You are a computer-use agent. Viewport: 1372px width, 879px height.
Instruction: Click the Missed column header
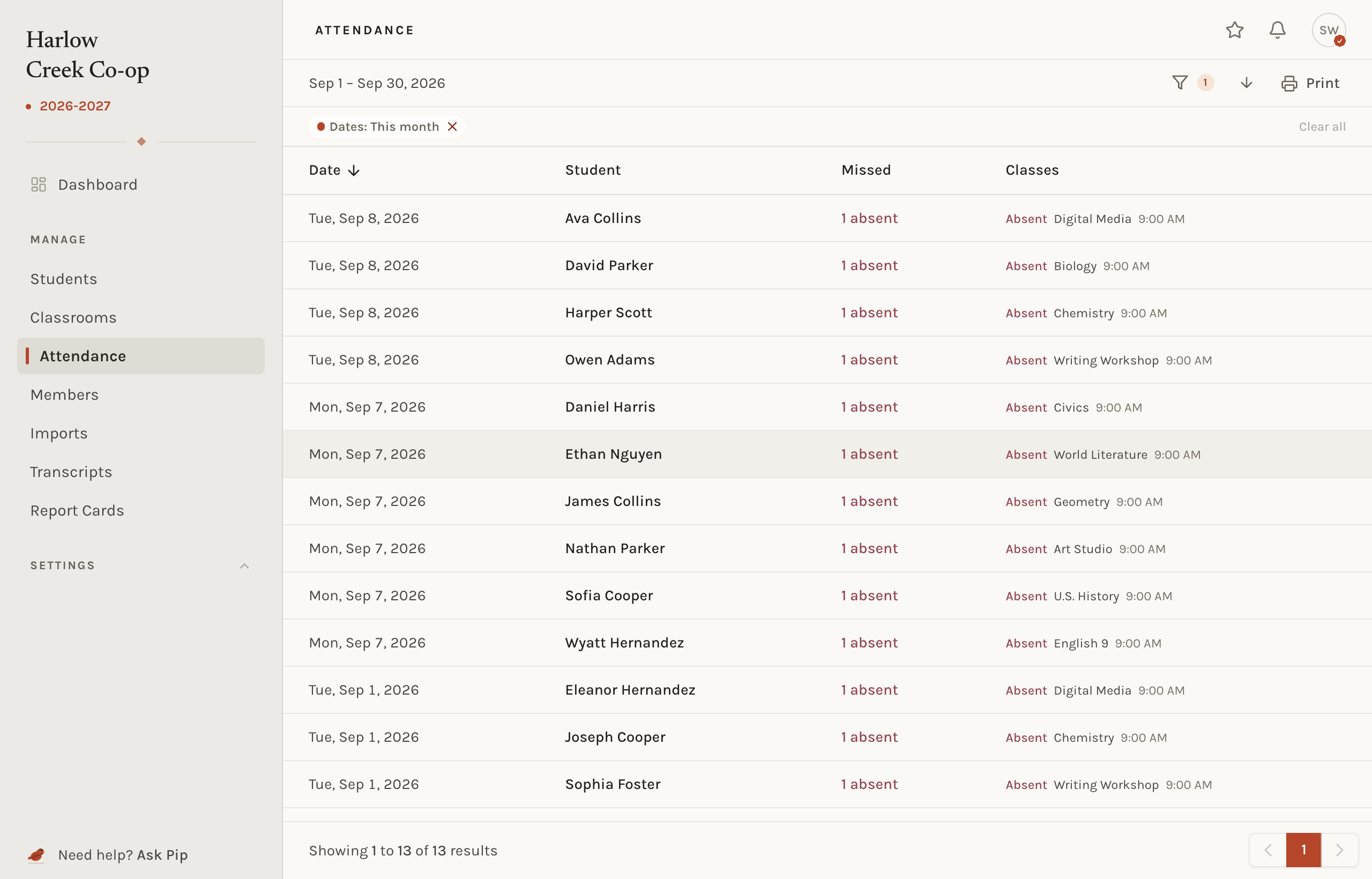(866, 170)
